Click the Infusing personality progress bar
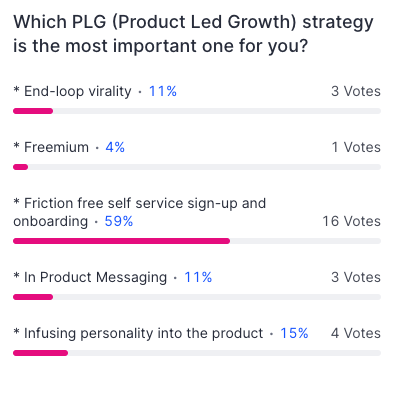The image size is (395, 400). tap(197, 353)
